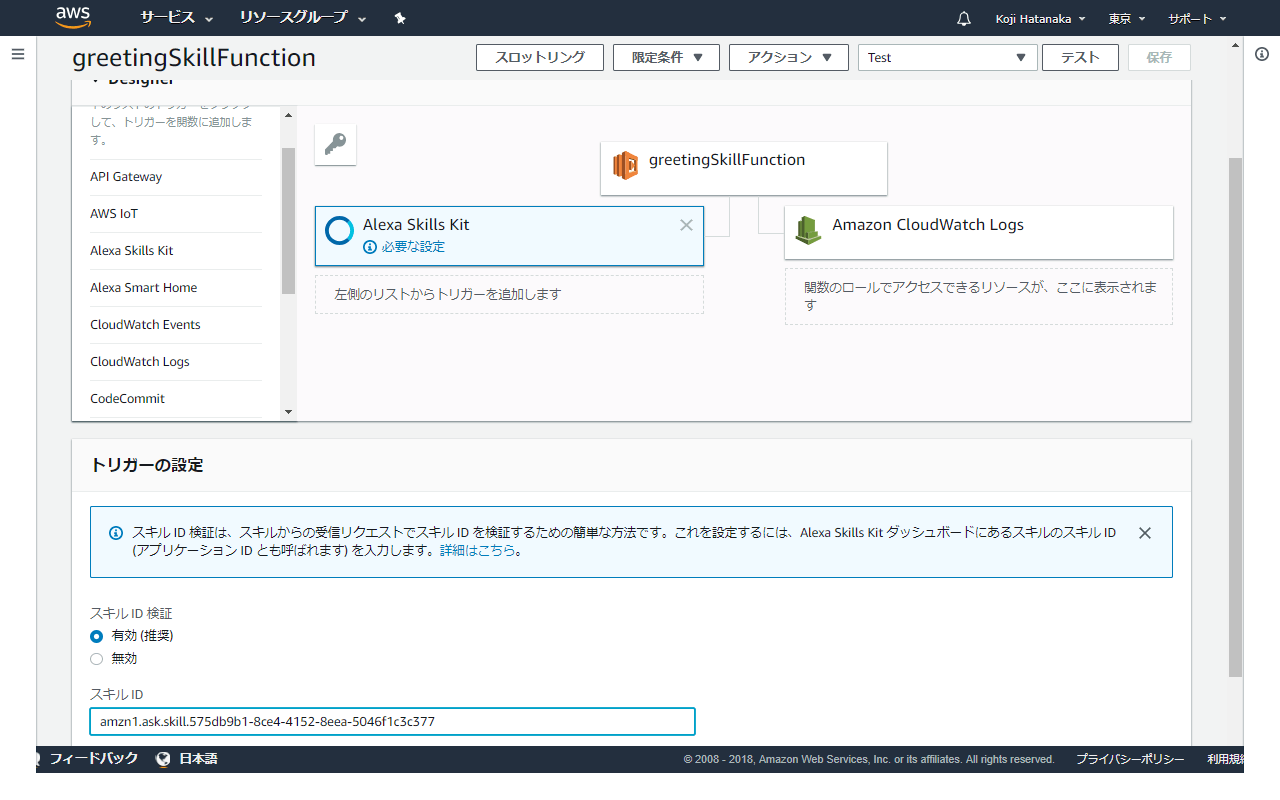The image size is (1280, 800).
Task: Open the サポート dropdown
Action: [1197, 18]
